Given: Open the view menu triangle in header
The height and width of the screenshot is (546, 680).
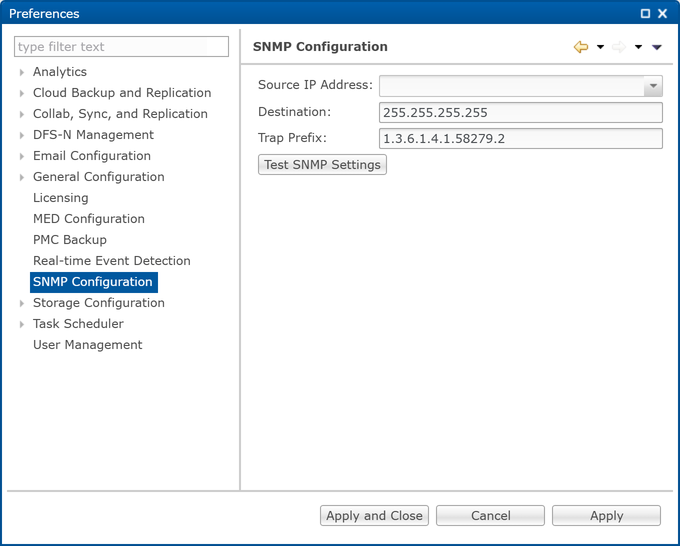Looking at the screenshot, I should pos(657,47).
